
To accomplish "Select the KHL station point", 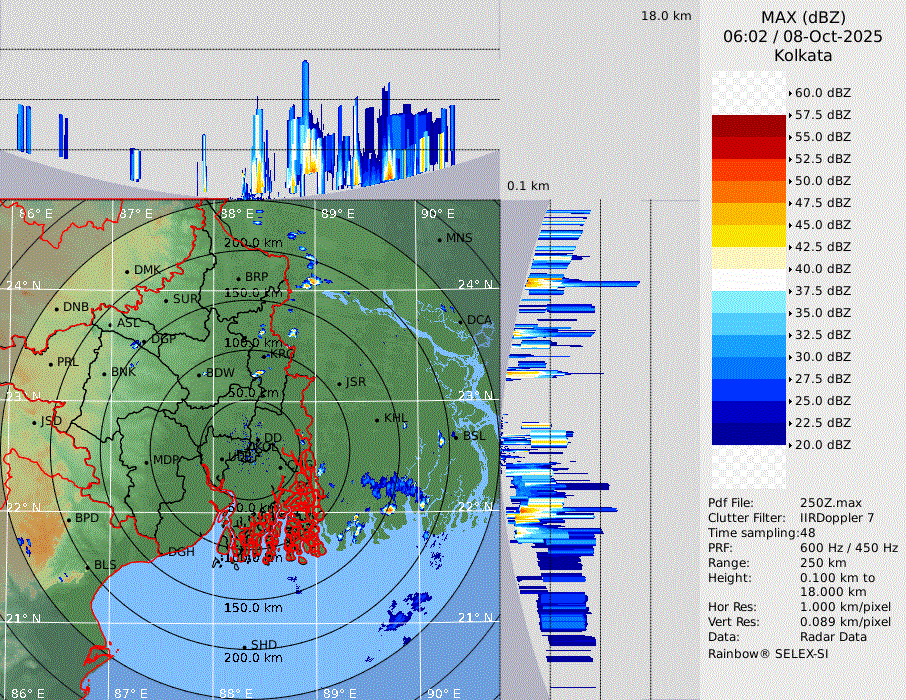I will [x=377, y=419].
